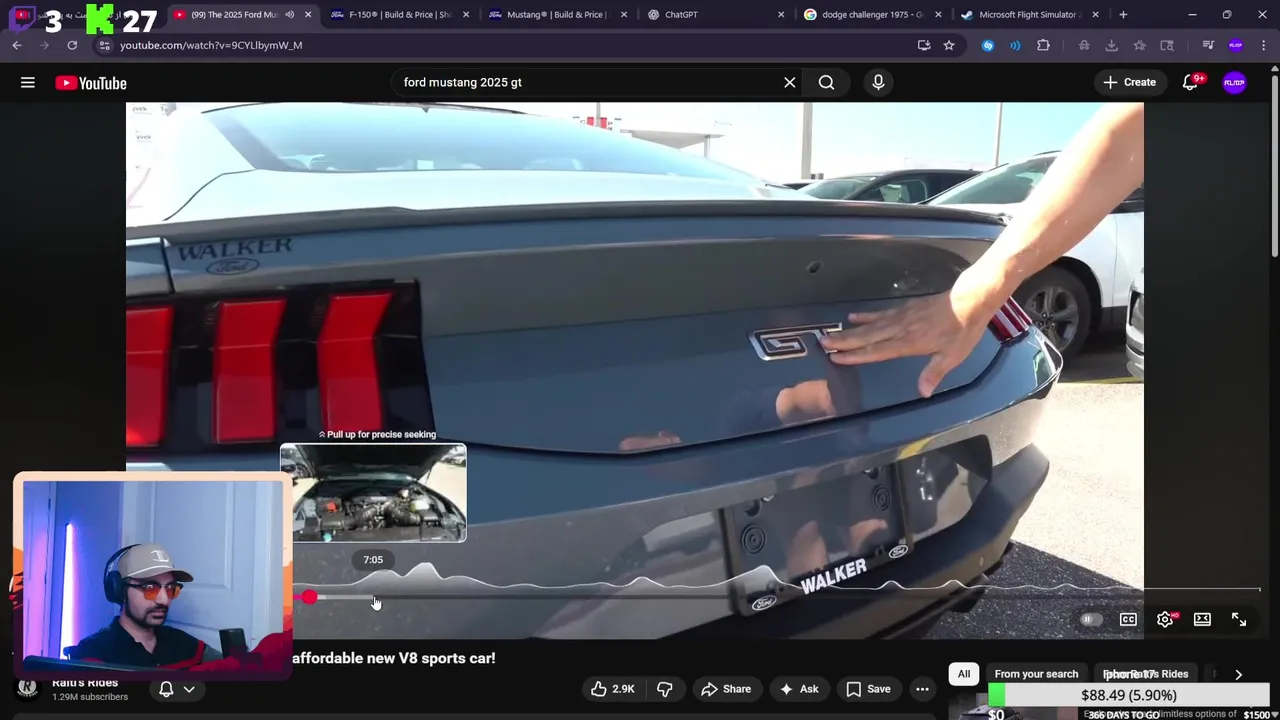Close the ChatGPT tab

coord(782,15)
